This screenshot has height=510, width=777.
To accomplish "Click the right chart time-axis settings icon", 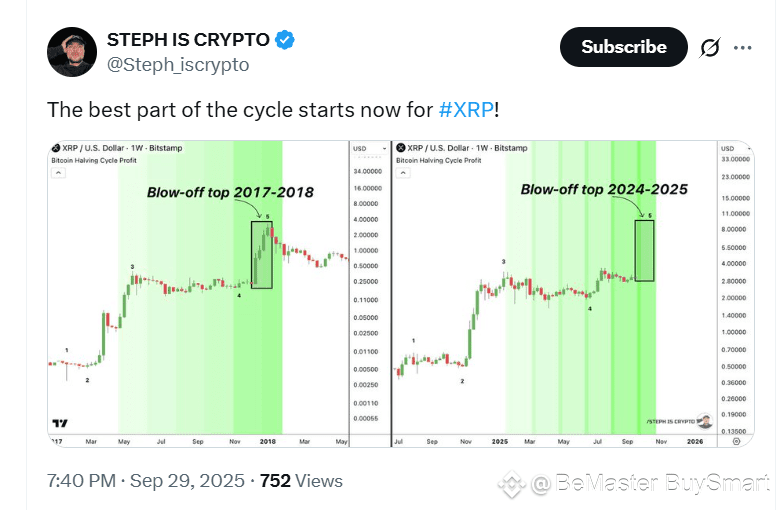I will pyautogui.click(x=736, y=441).
